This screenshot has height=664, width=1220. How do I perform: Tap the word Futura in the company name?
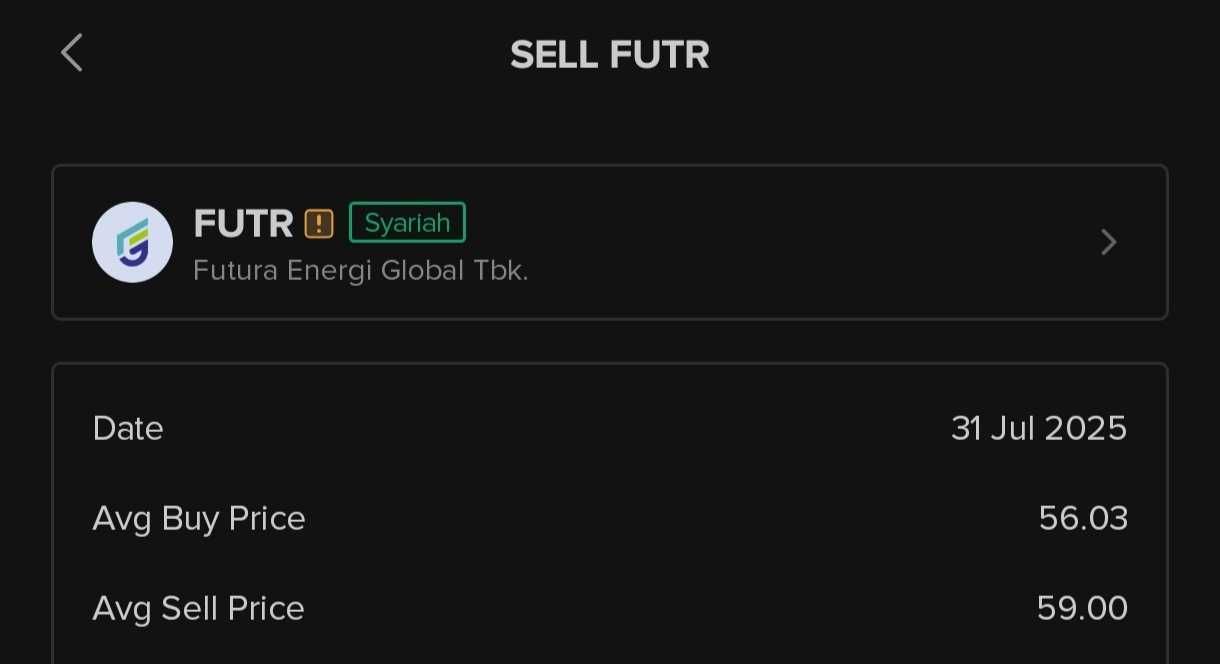236,270
